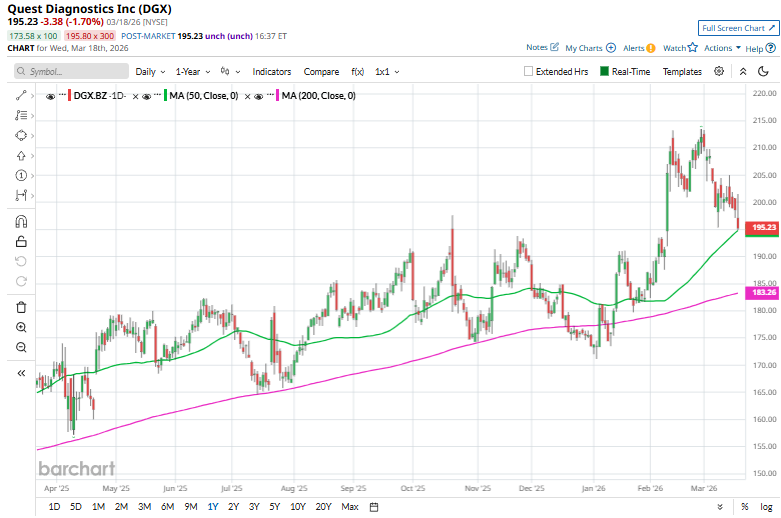Click the Symbol search field
781x518 pixels.
click(x=72, y=72)
